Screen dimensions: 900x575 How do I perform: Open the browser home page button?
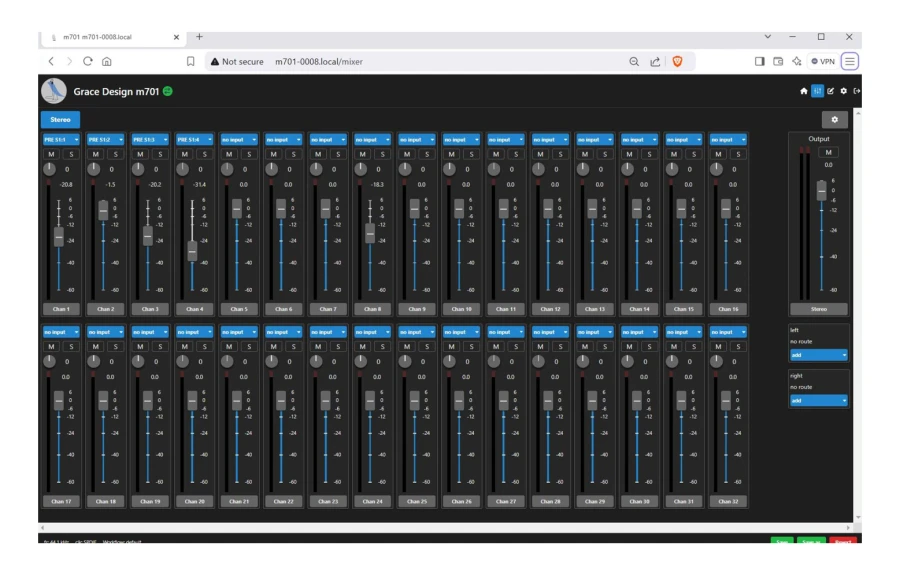[107, 61]
